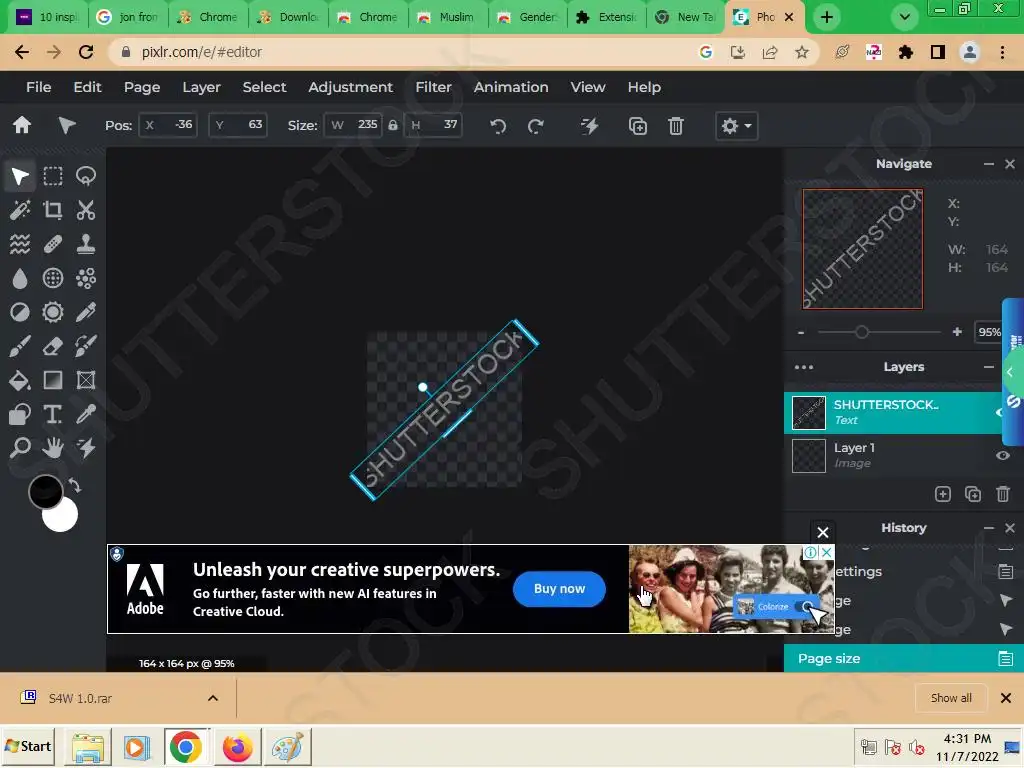This screenshot has height=768, width=1024.
Task: Select the Brush tool
Action: [x=20, y=346]
